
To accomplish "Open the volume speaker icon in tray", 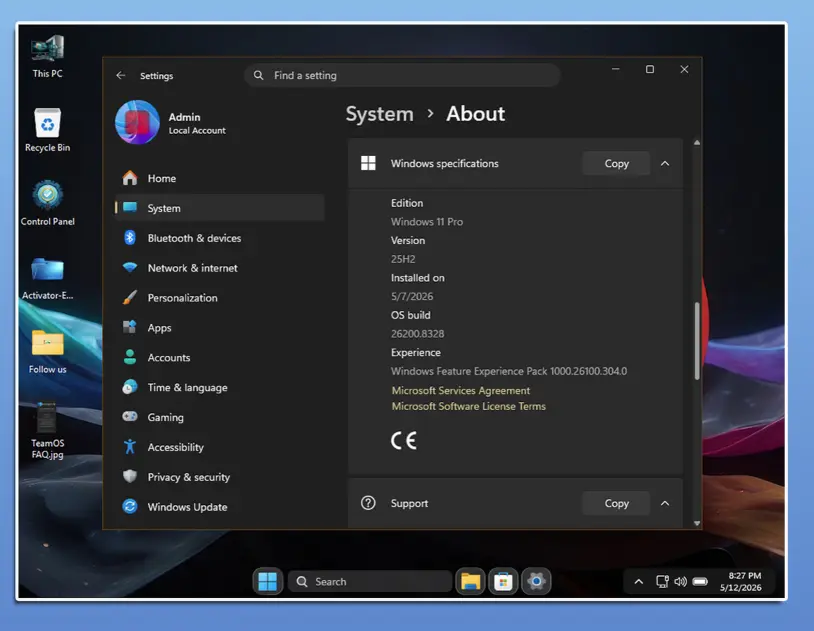I will point(680,582).
